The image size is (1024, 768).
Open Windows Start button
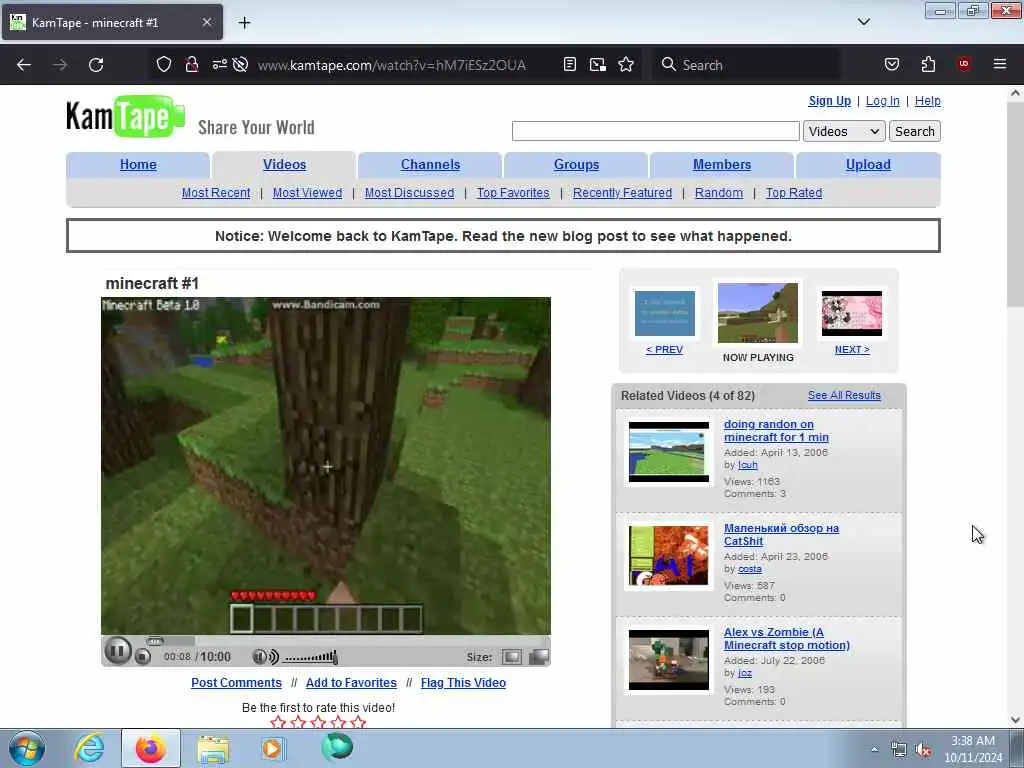click(27, 748)
